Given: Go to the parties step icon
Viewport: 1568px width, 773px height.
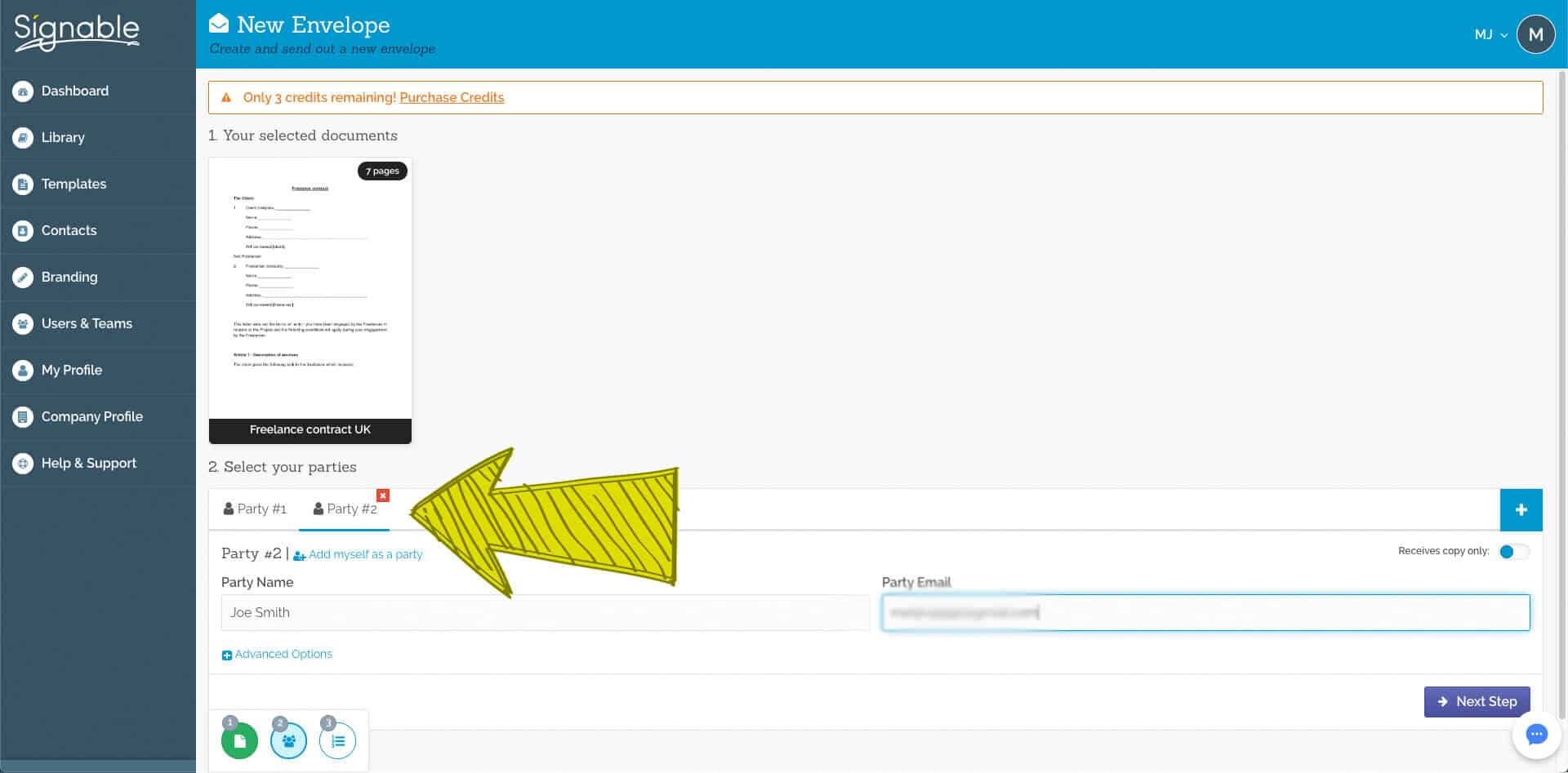Looking at the screenshot, I should tap(288, 741).
